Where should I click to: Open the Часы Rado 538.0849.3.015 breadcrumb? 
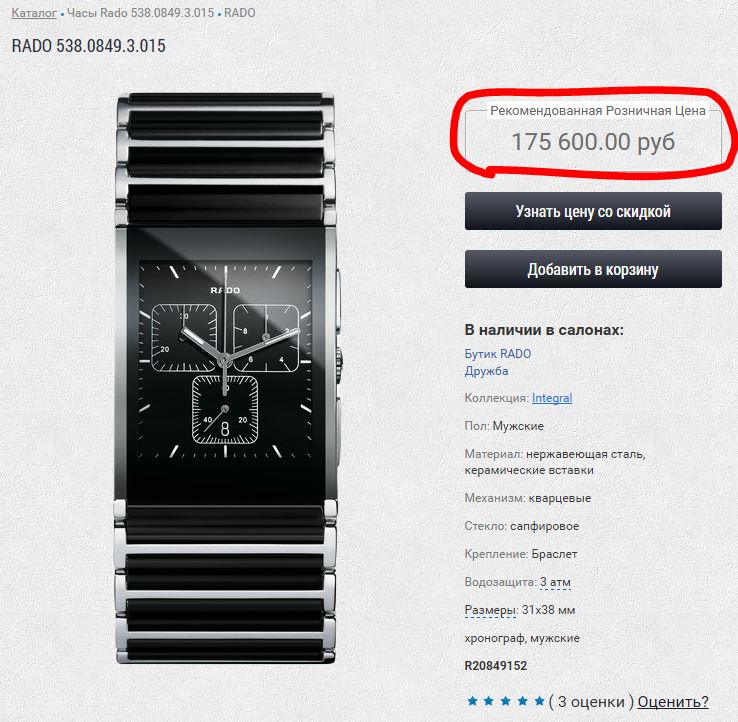[x=140, y=13]
